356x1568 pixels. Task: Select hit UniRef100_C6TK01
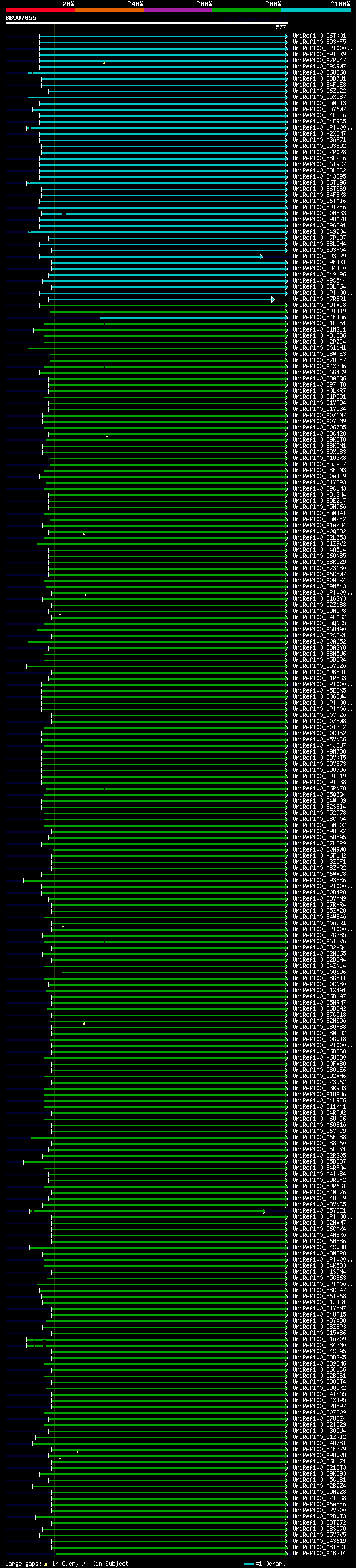point(319,36)
